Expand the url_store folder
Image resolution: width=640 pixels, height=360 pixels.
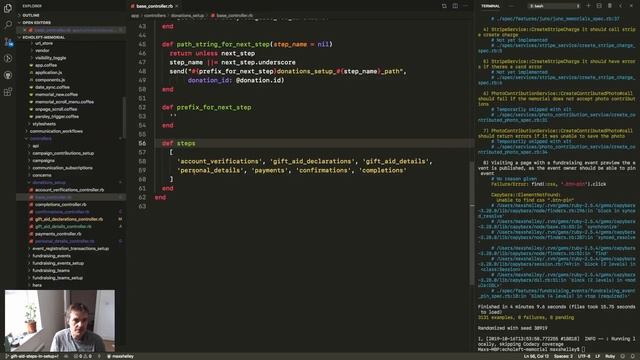click(44, 43)
